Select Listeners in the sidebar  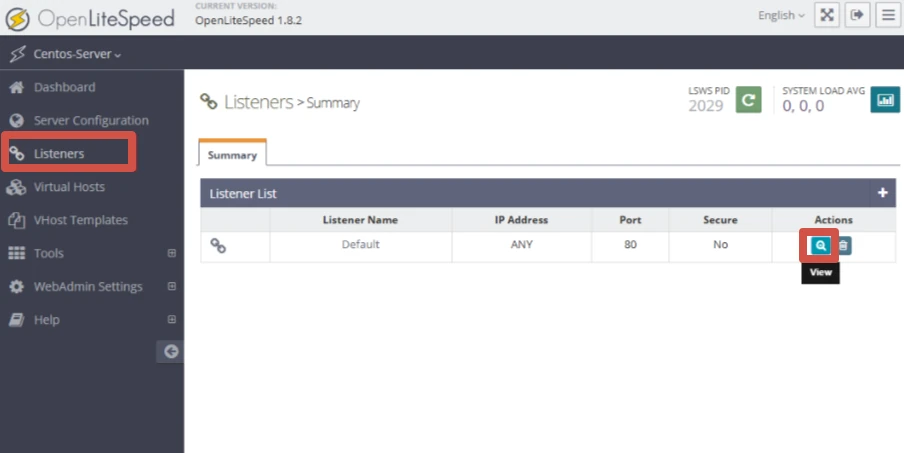coord(59,153)
